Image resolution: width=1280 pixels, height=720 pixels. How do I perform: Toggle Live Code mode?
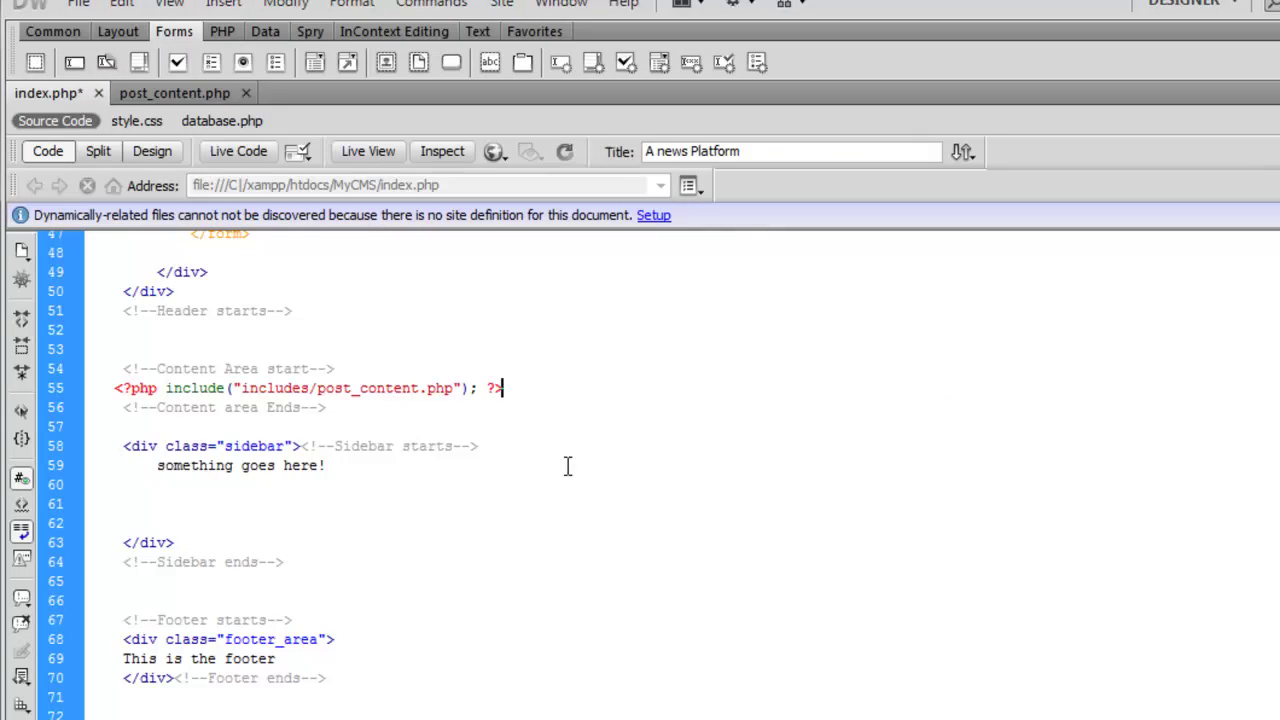click(238, 152)
